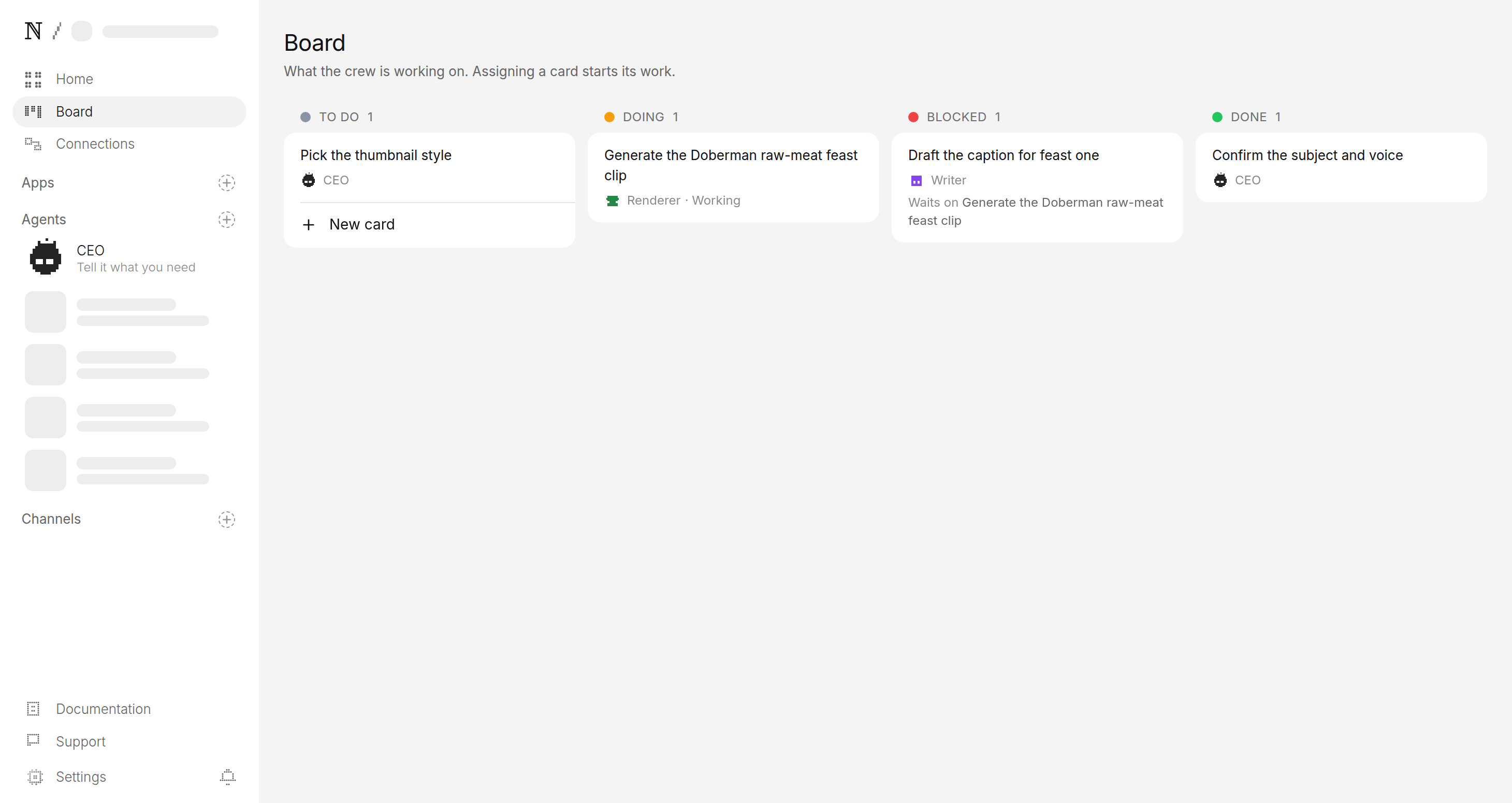The width and height of the screenshot is (1512, 803).
Task: Click the Writer avatar on the caption card
Action: (916, 181)
